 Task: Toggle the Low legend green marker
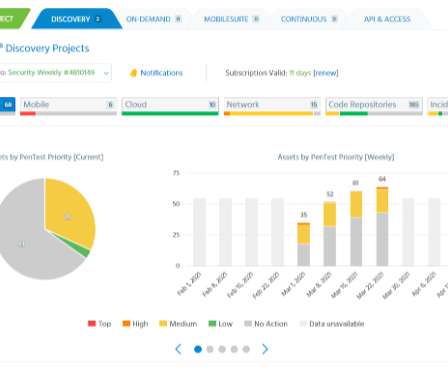212,323
